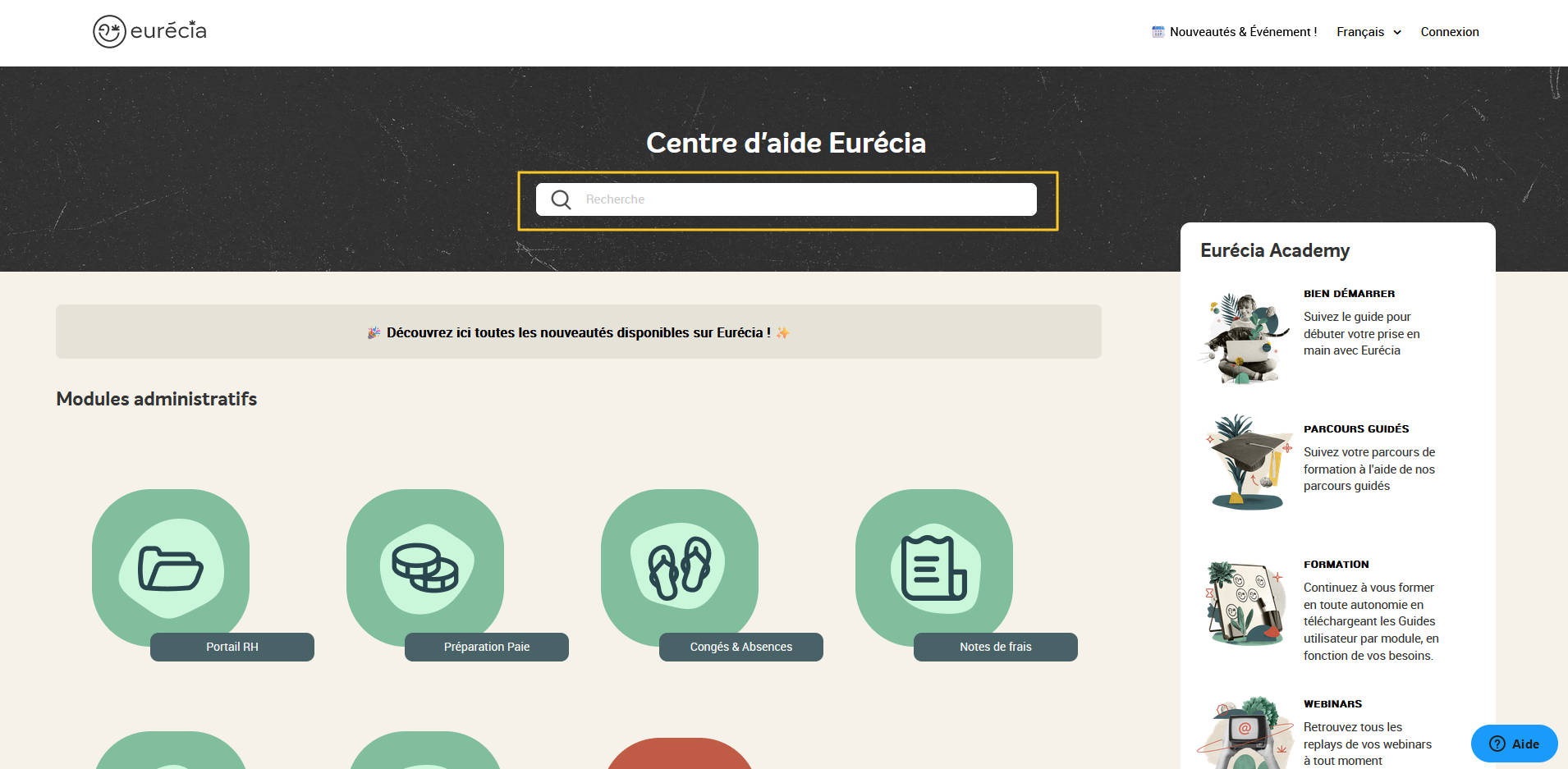The width and height of the screenshot is (1568, 769).
Task: Click the Parcours guidés graduation cap illustration
Action: click(1248, 462)
